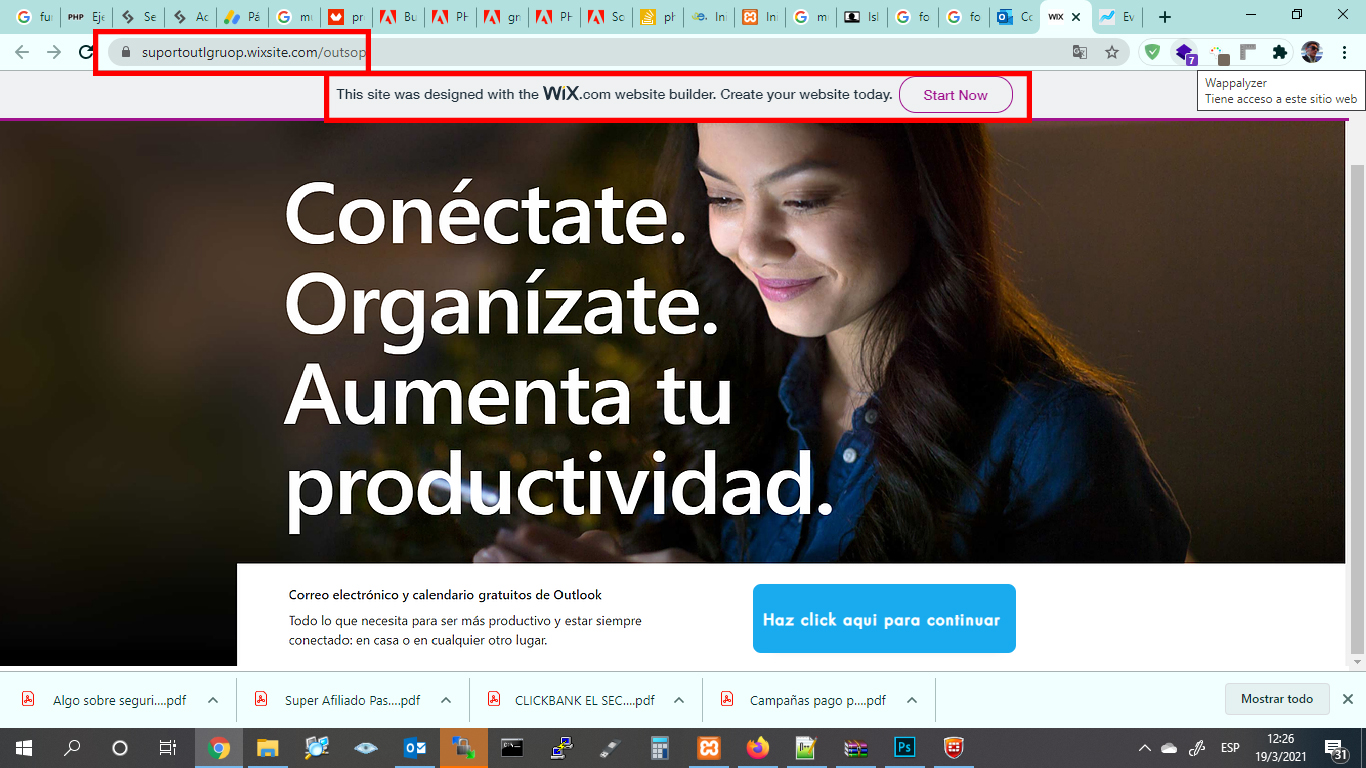Click the Start Now button in Wix banner
1366x768 pixels.
click(x=955, y=95)
